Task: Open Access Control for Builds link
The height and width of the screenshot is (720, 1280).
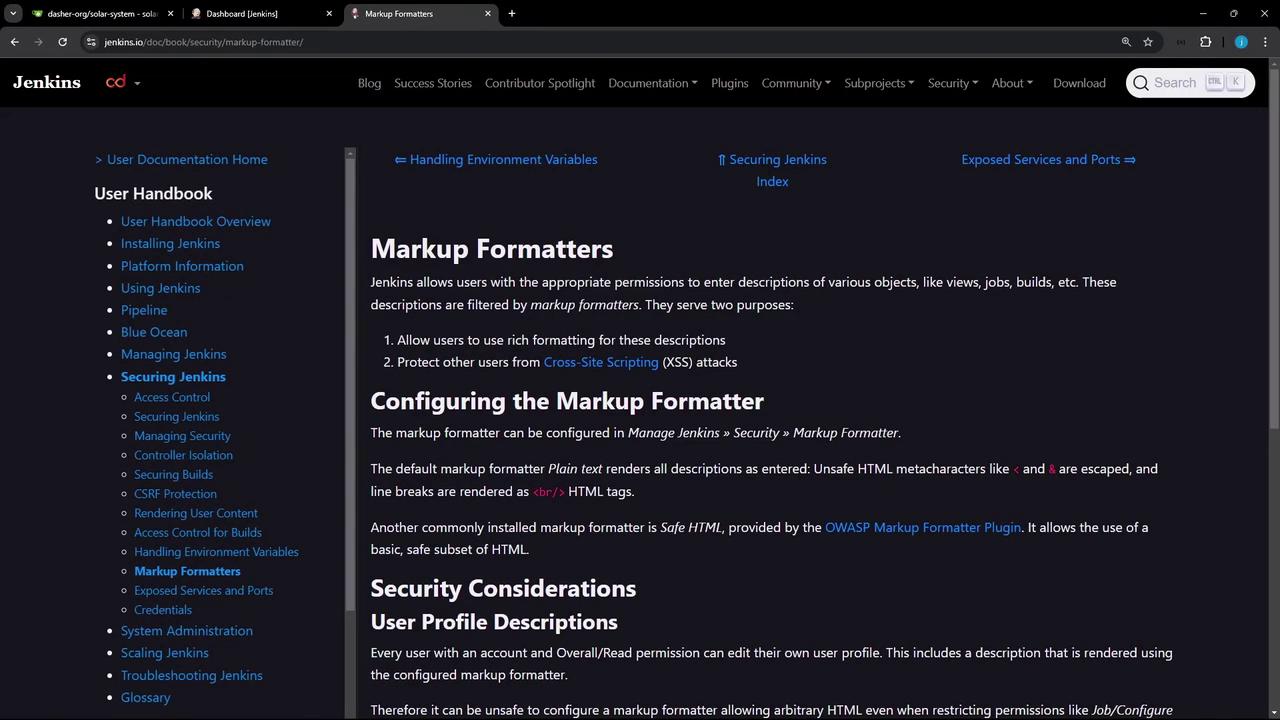Action: 198,532
